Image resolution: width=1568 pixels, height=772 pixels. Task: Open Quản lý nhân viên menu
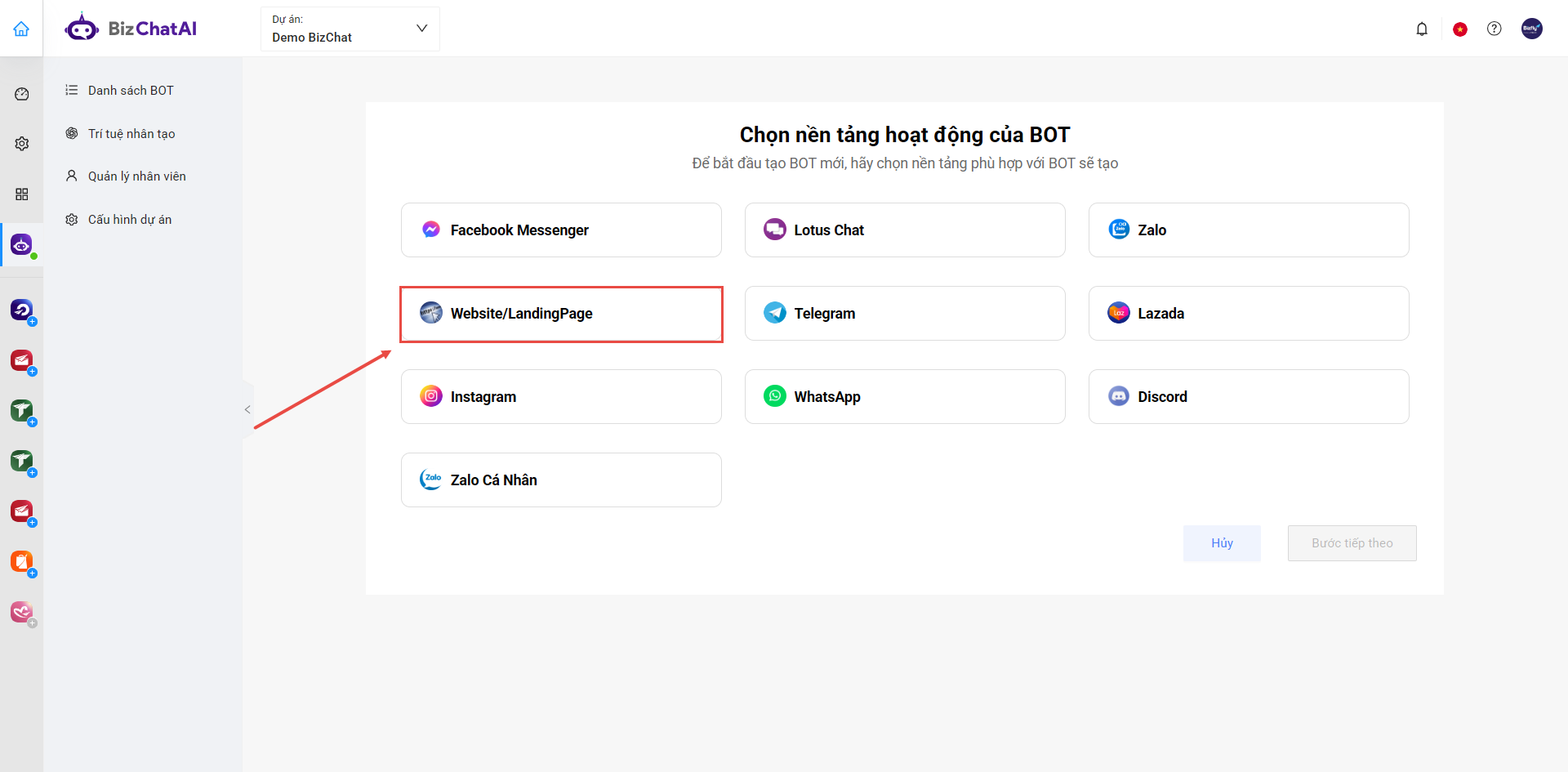coord(126,176)
